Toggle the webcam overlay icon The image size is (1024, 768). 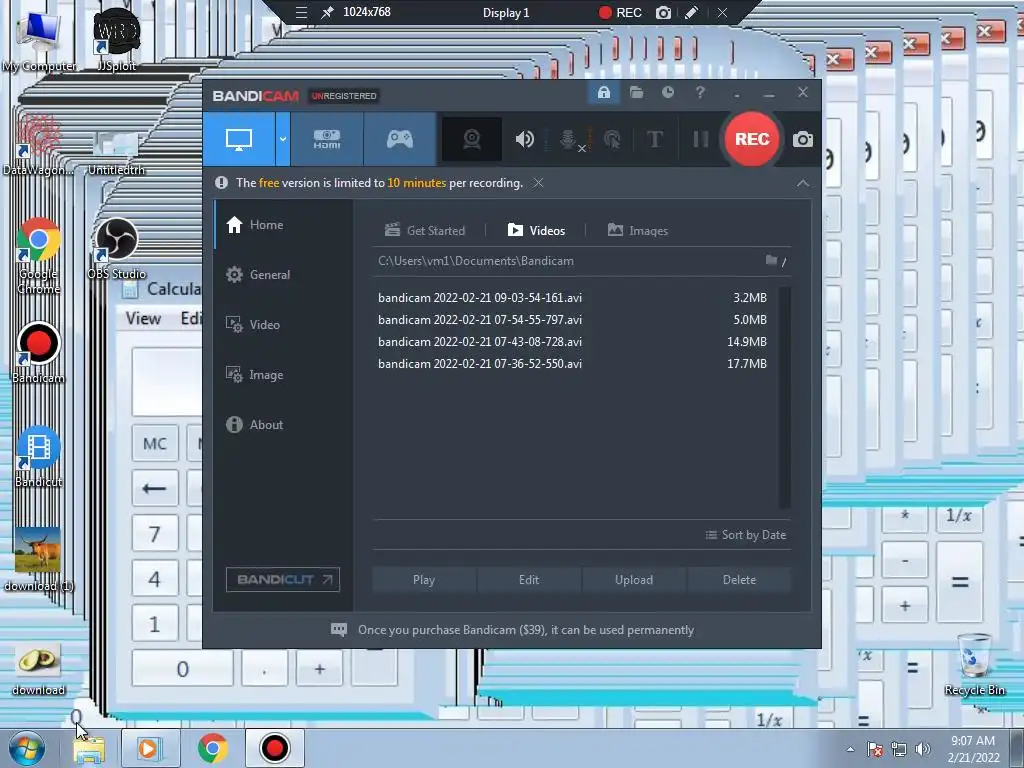(x=472, y=139)
